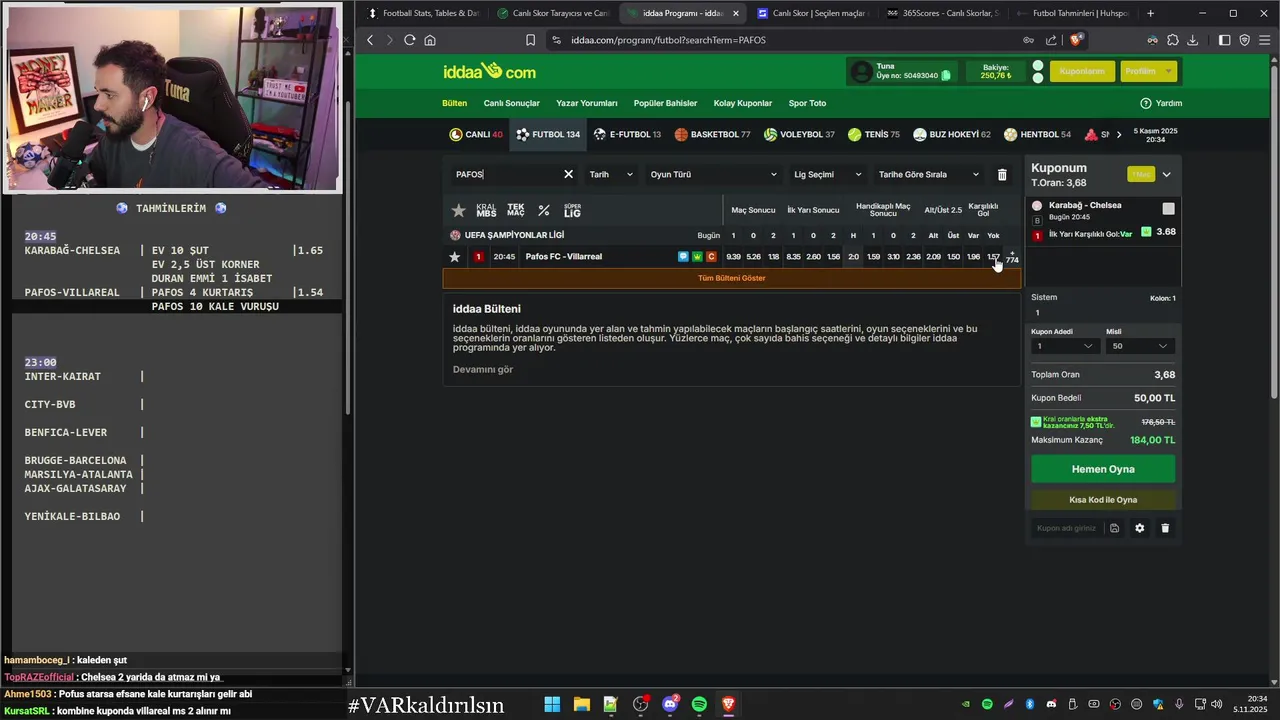Click the iddaa.com logo
This screenshot has height=720, width=1280.
(489, 71)
